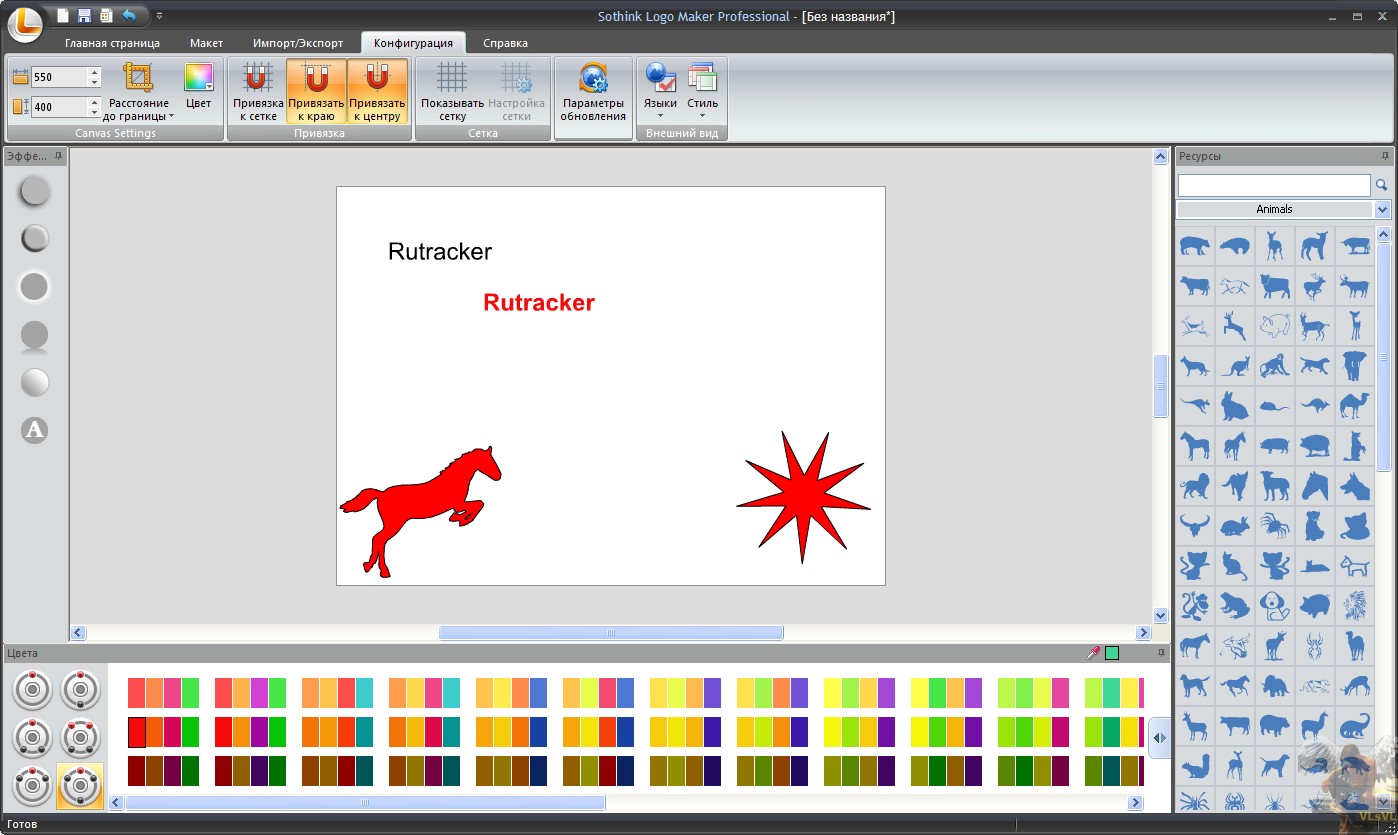
Task: Click the canvas height field showing 400
Action: 60,107
